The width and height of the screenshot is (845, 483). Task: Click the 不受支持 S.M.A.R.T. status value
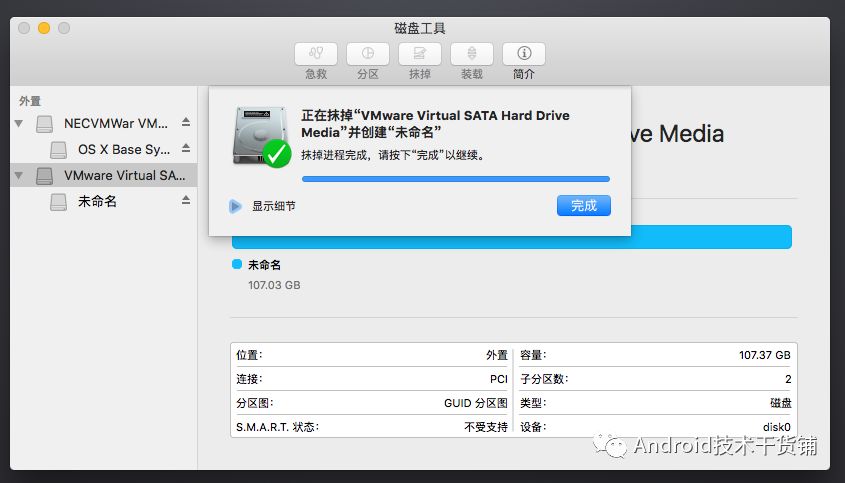tap(486, 427)
